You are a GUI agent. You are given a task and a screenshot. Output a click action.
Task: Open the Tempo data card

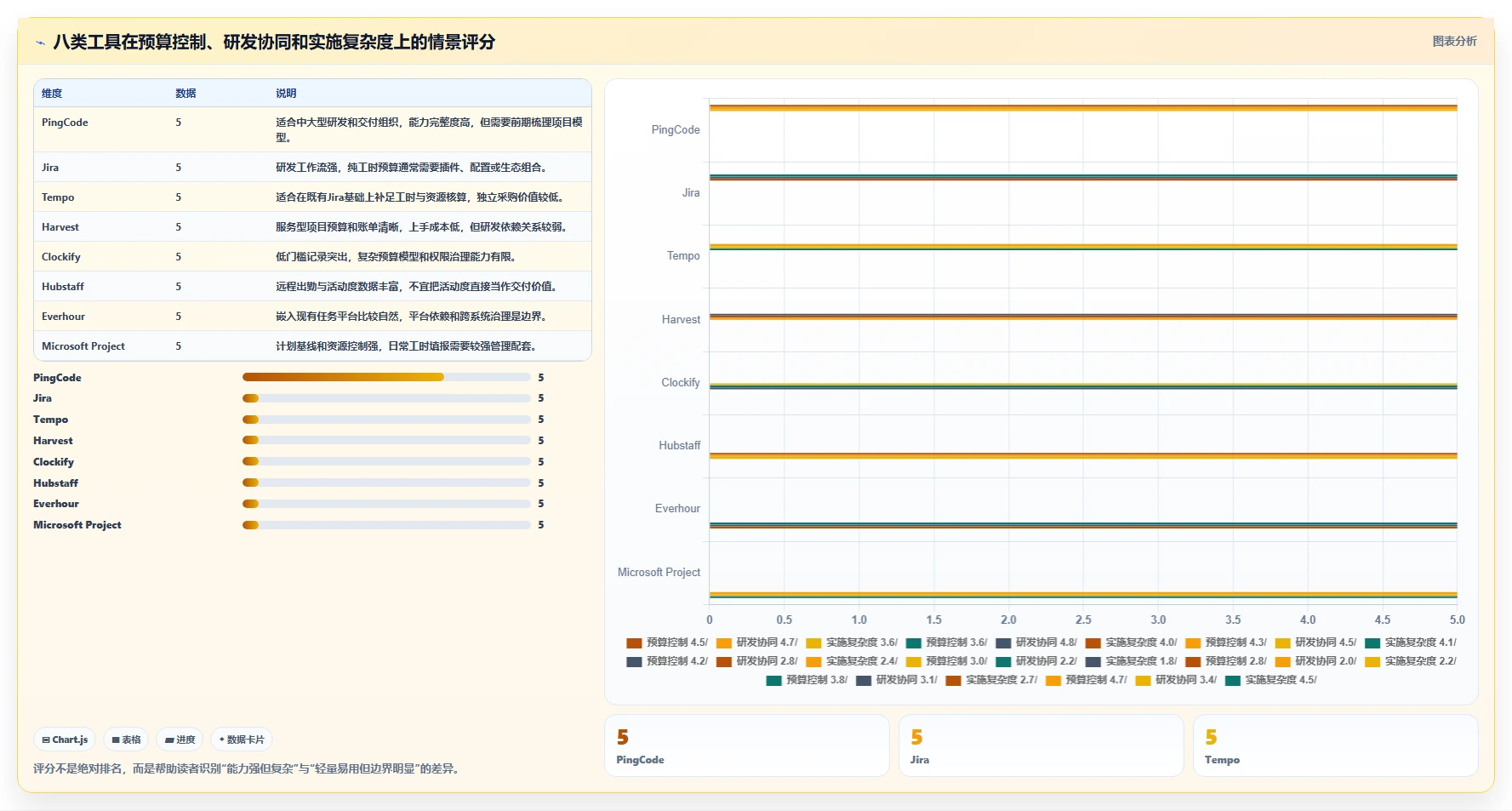click(x=1335, y=745)
